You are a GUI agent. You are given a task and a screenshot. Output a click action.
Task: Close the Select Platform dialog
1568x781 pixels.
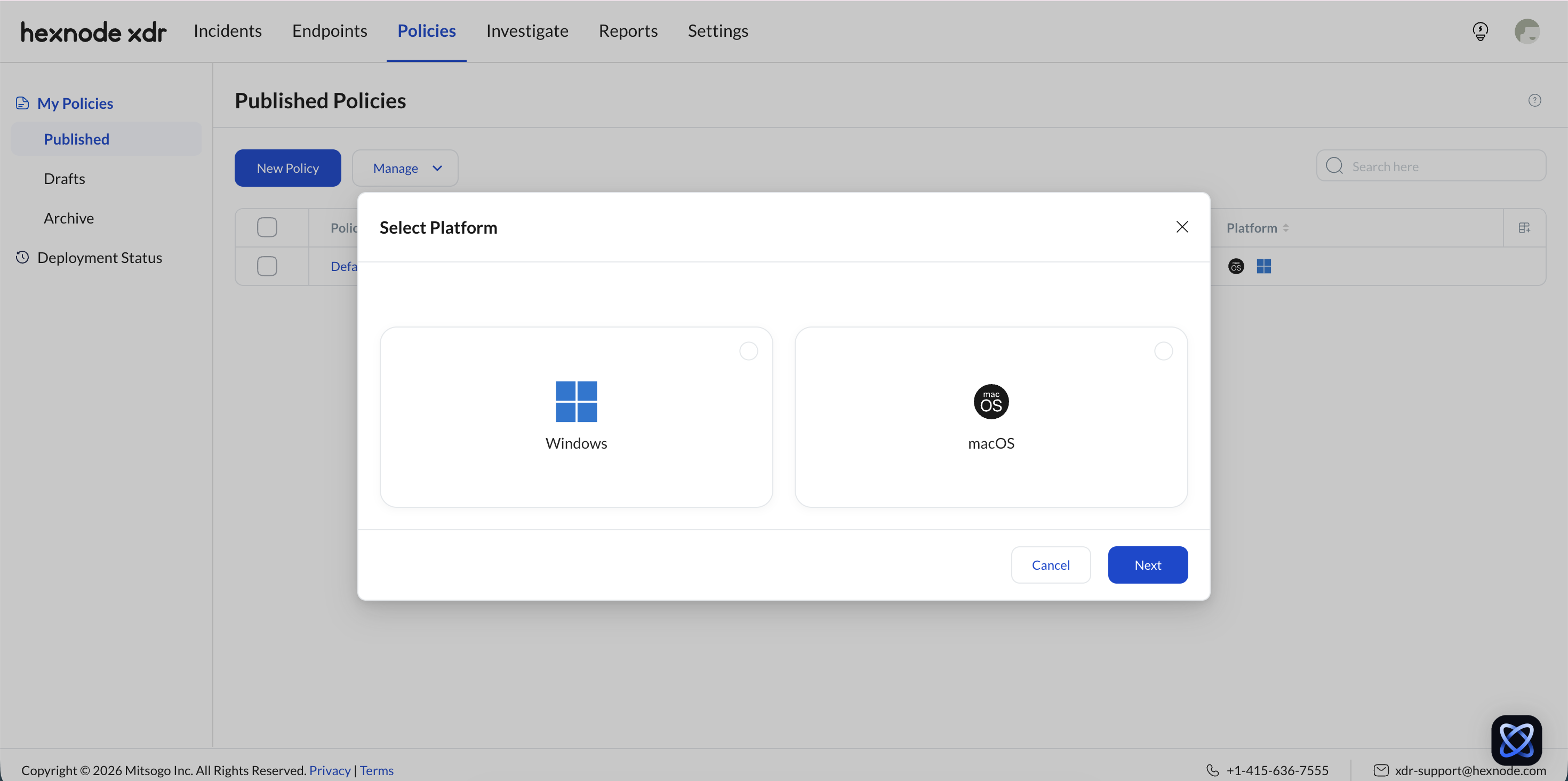[1182, 227]
